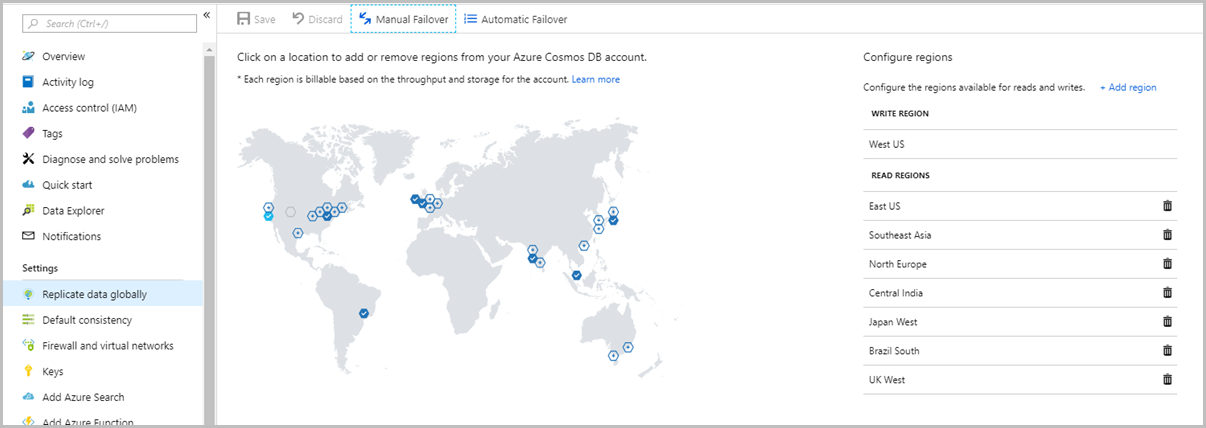Open the Tags sidebar icon
1206x428 pixels.
pyautogui.click(x=28, y=133)
